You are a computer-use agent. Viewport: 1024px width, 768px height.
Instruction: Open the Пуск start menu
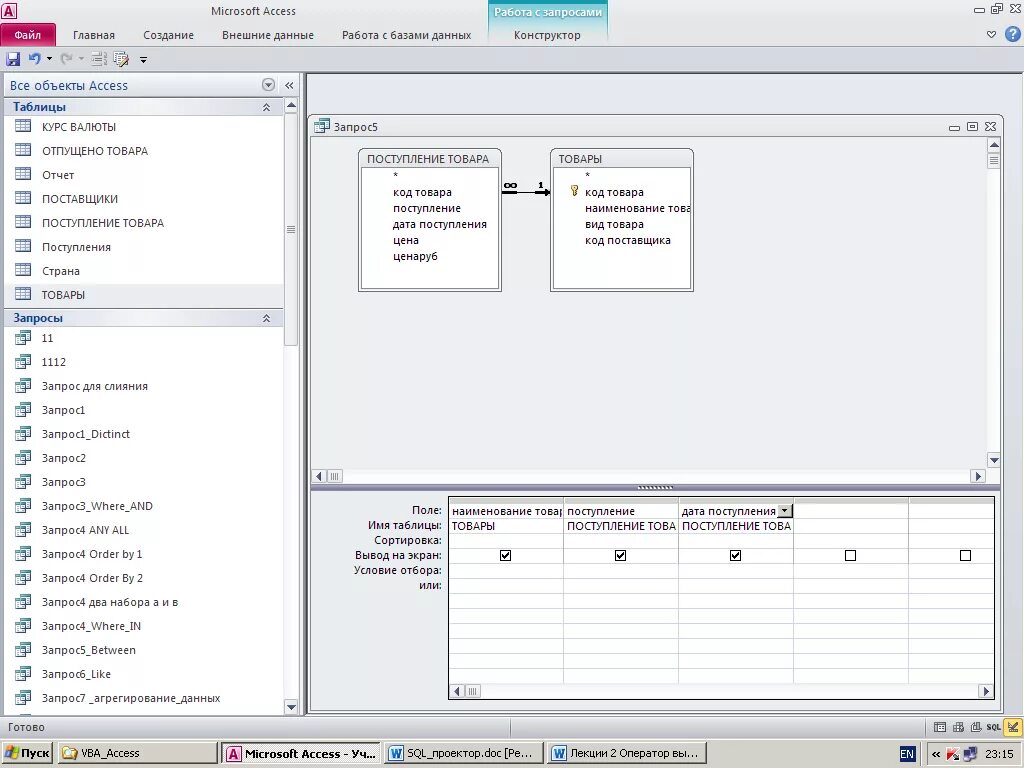tap(27, 753)
